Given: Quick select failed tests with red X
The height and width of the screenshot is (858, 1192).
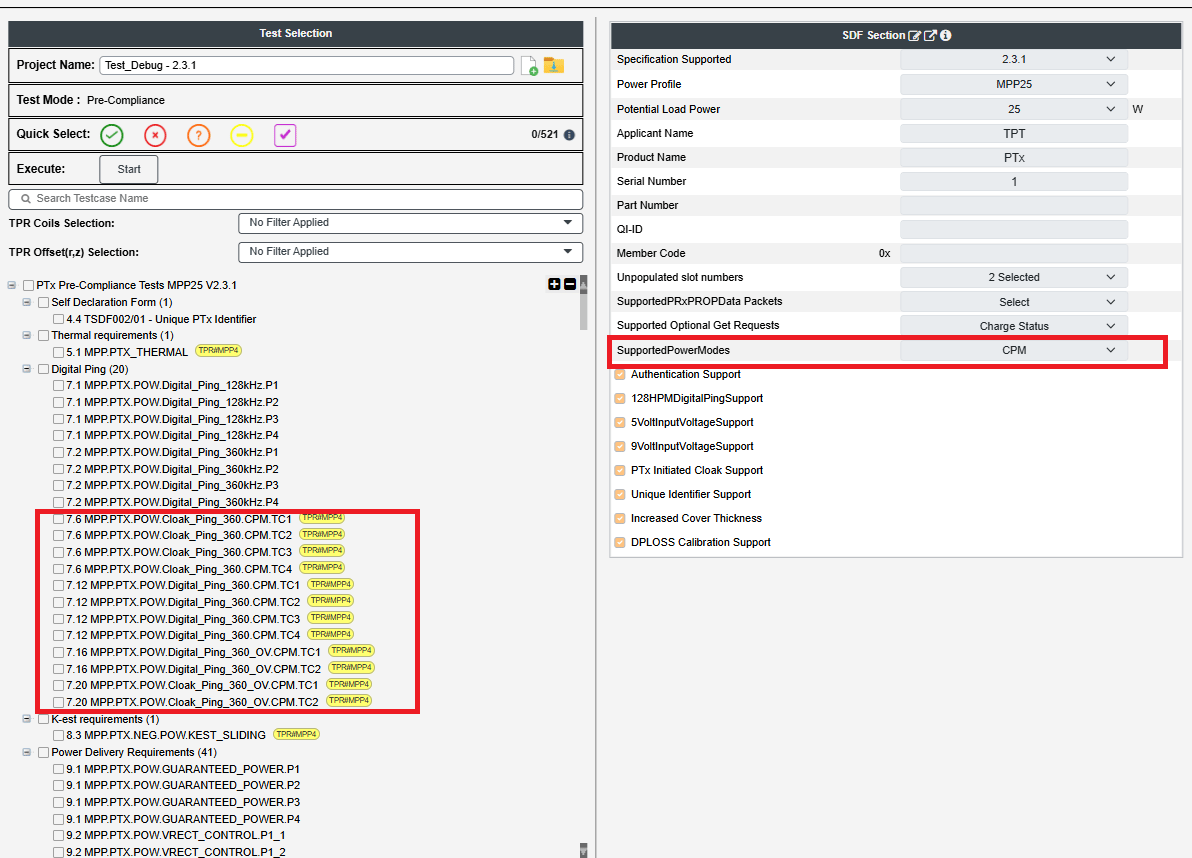Looking at the screenshot, I should pos(155,135).
